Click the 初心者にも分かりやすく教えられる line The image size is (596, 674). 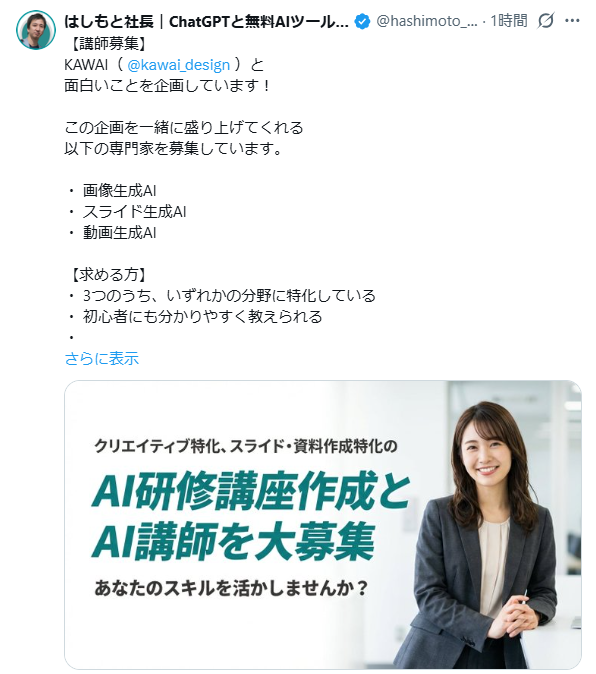point(202,317)
